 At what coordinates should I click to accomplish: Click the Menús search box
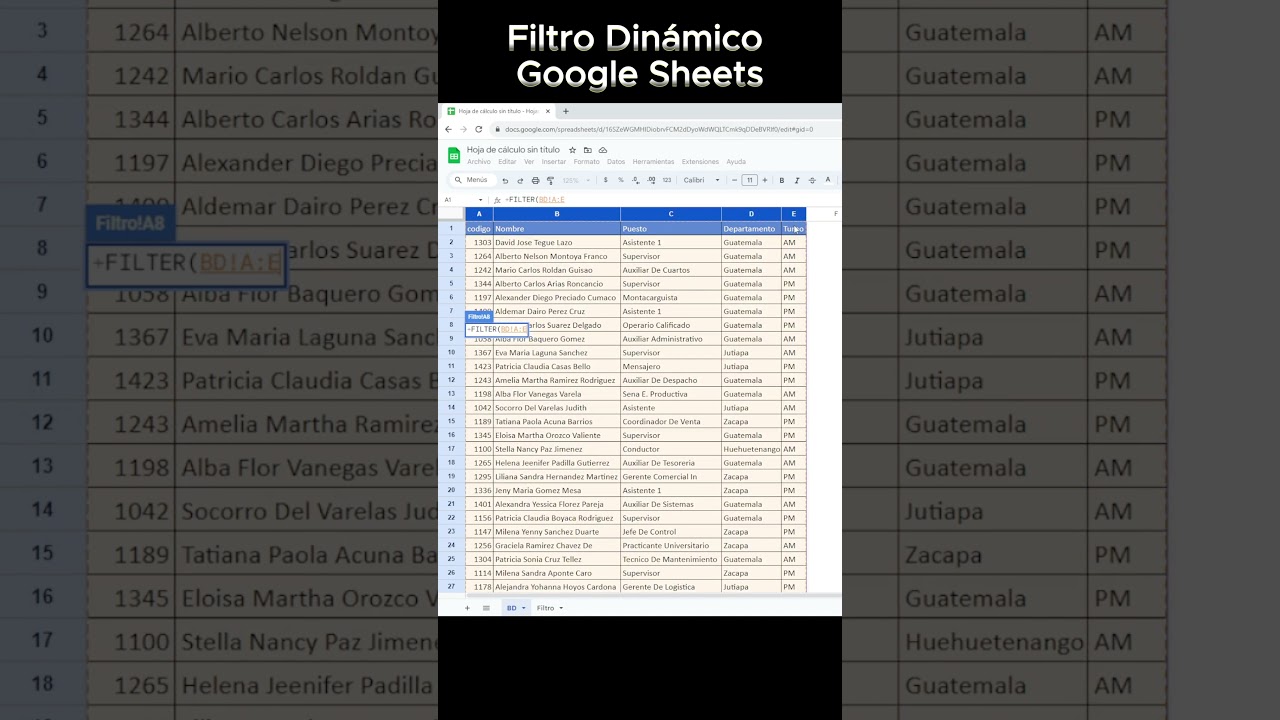(472, 180)
